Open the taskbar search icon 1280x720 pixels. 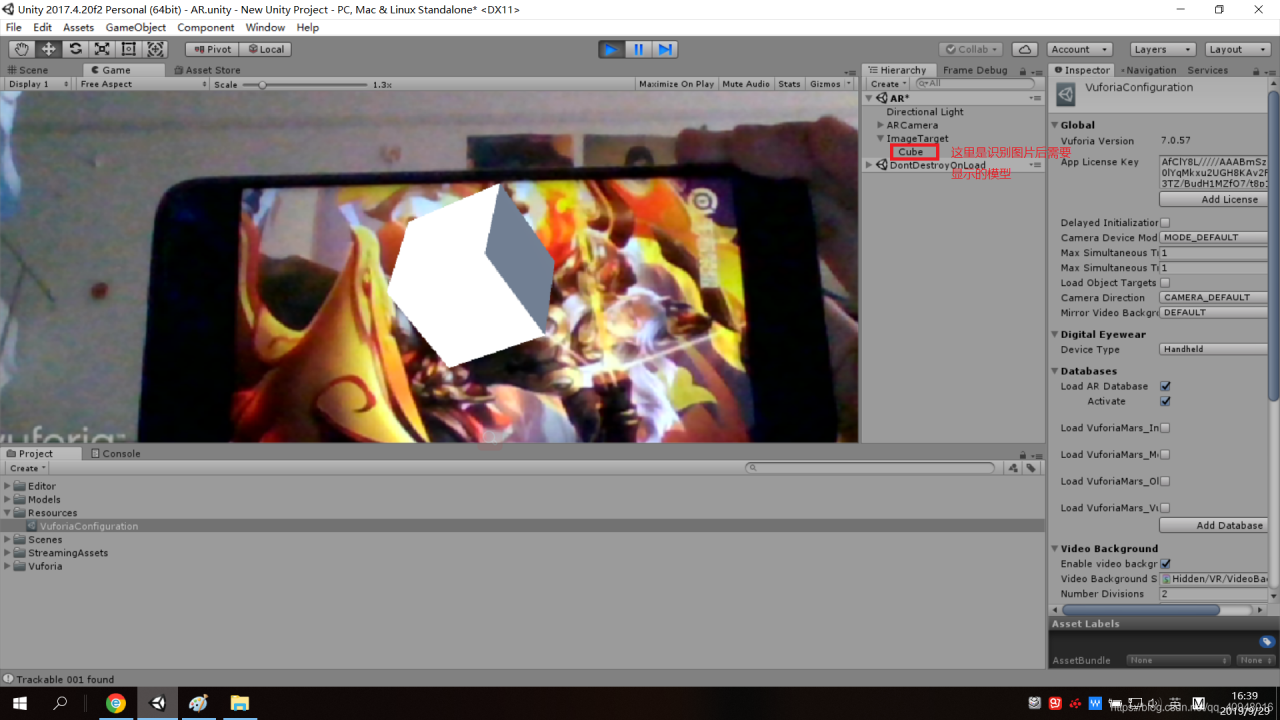(x=60, y=703)
